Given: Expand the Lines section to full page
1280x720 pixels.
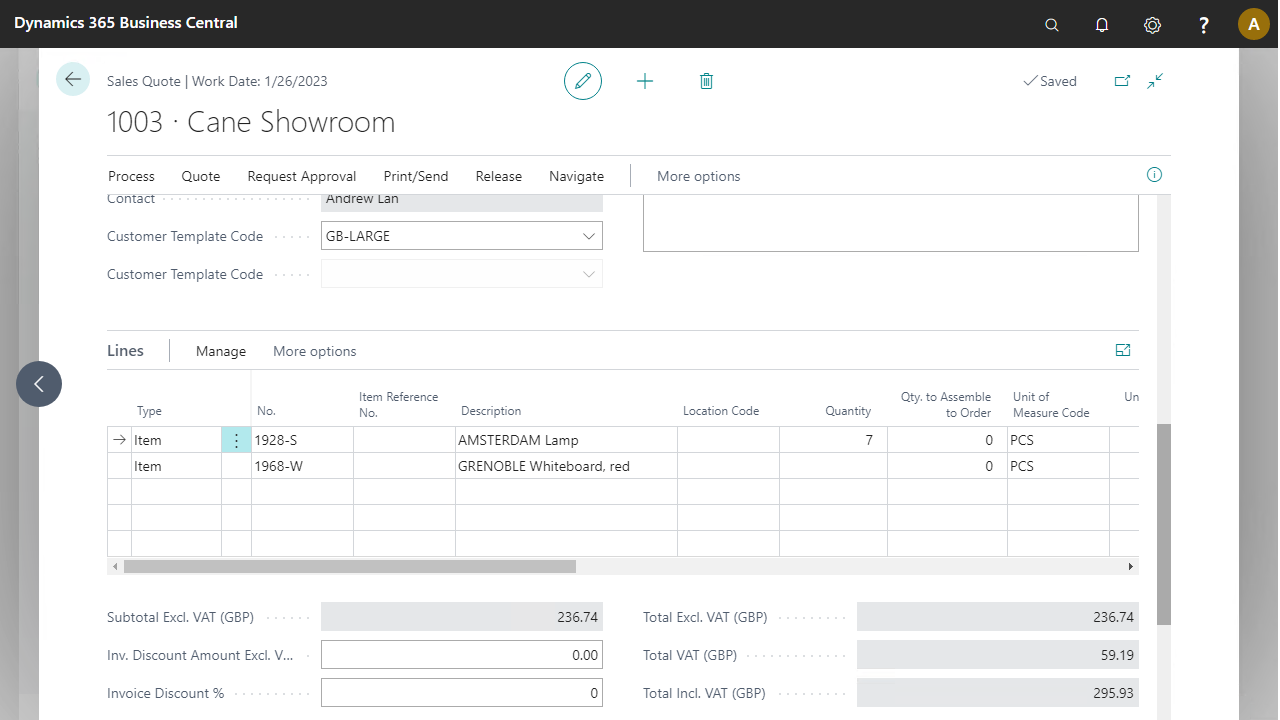Looking at the screenshot, I should click(x=1123, y=350).
